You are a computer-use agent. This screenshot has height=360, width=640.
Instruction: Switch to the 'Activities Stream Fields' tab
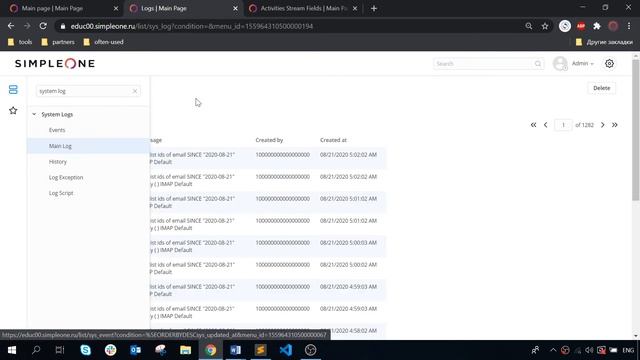pos(302,8)
